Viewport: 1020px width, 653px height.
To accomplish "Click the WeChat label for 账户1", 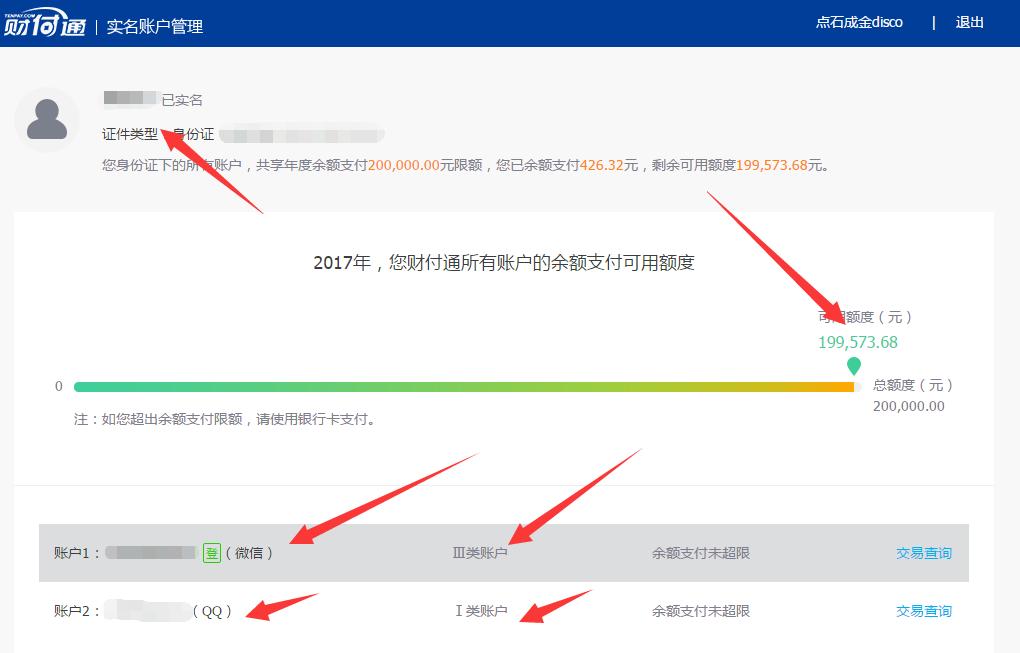I will tap(249, 552).
